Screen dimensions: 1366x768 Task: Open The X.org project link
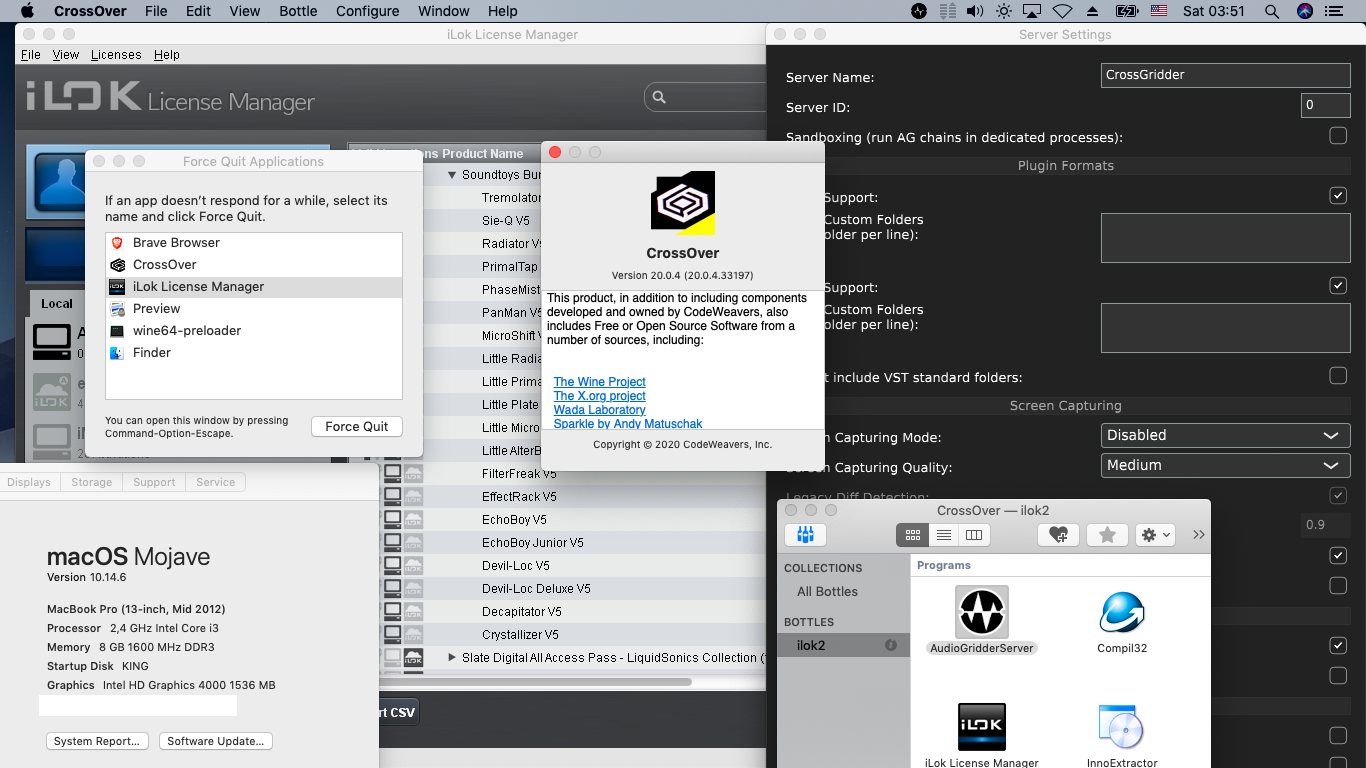600,396
